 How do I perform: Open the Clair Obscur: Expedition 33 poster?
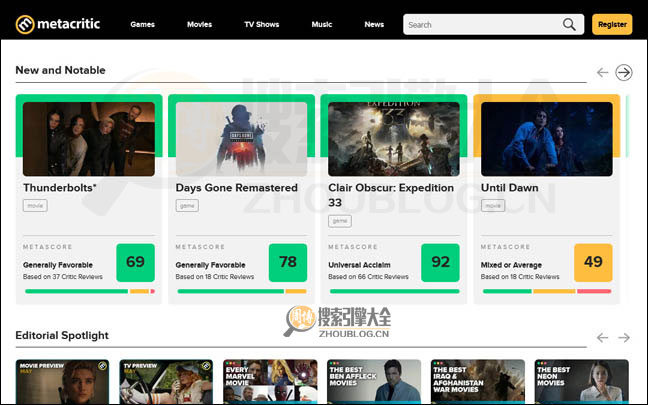point(394,139)
